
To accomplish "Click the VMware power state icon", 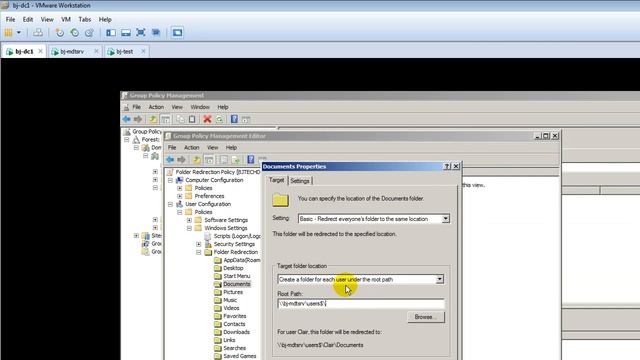I will coord(8,33).
